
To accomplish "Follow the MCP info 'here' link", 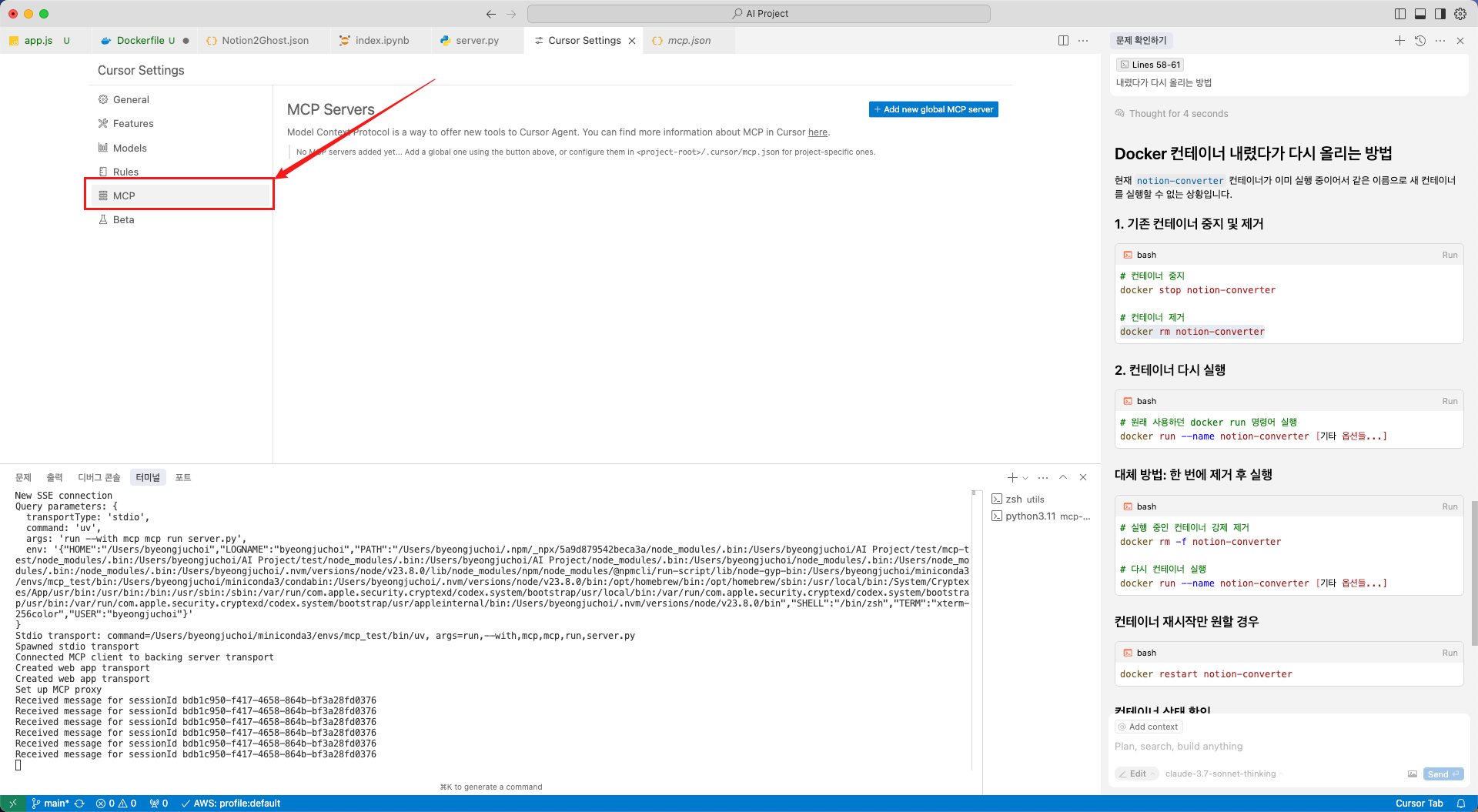I will point(818,132).
